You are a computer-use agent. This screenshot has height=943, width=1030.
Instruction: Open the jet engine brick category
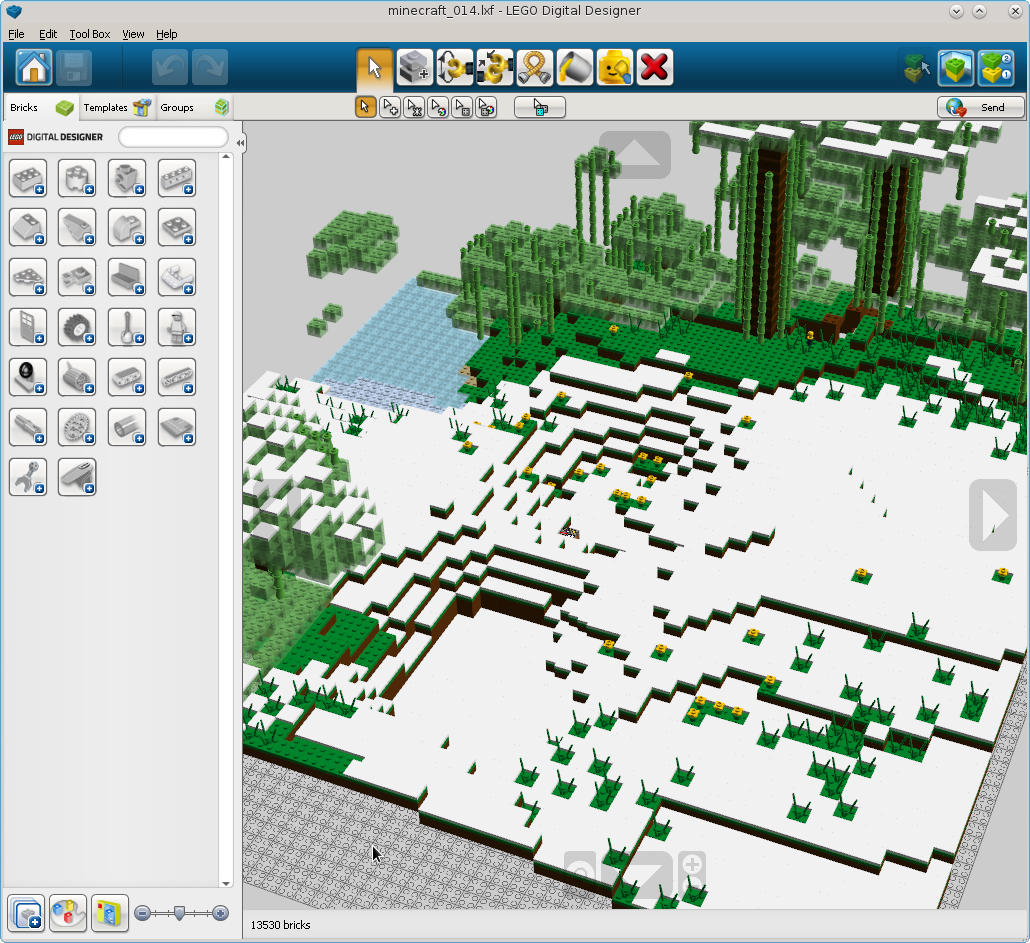77,377
